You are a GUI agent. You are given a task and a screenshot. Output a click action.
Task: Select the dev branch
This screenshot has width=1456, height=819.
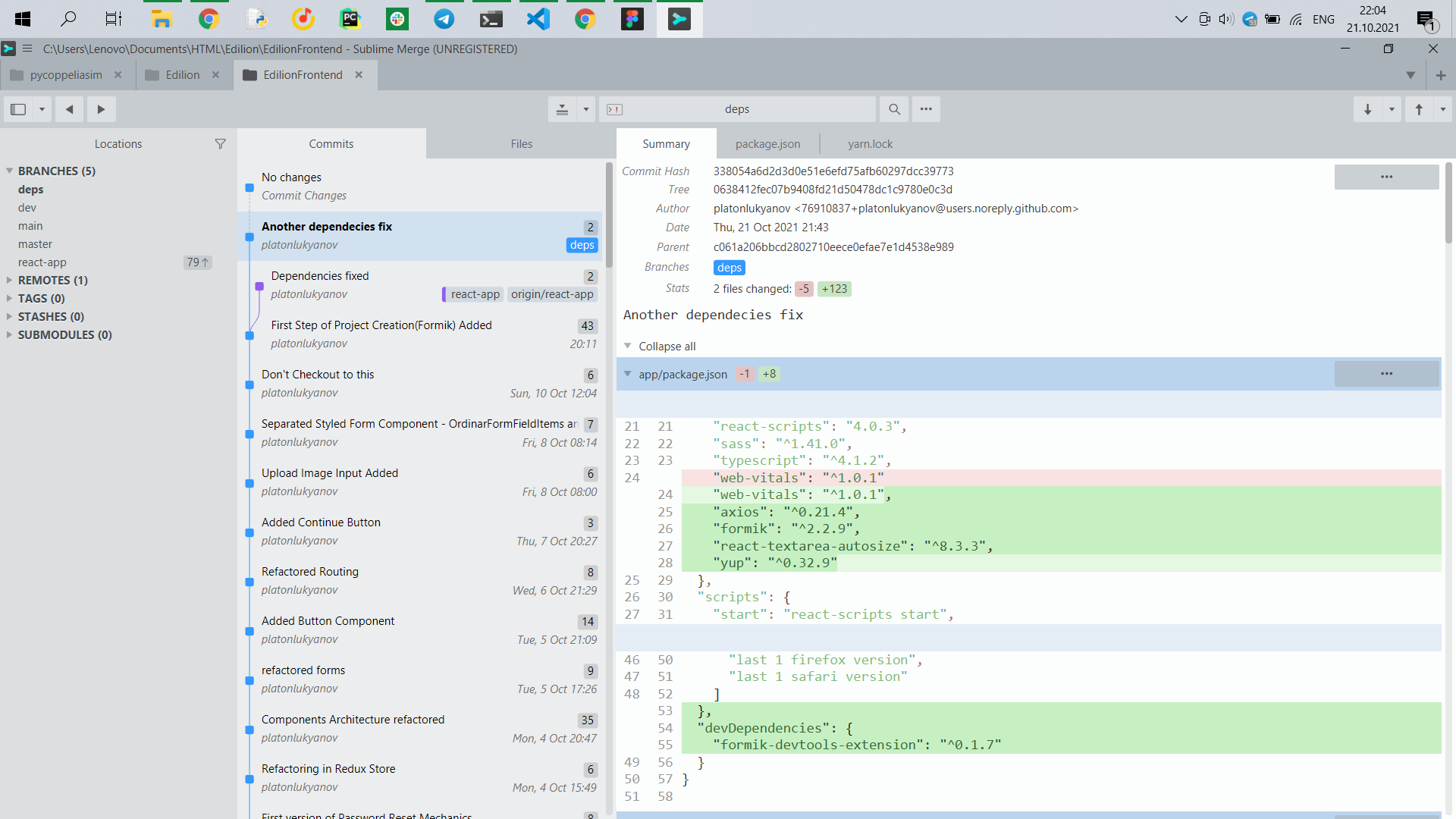tap(27, 208)
